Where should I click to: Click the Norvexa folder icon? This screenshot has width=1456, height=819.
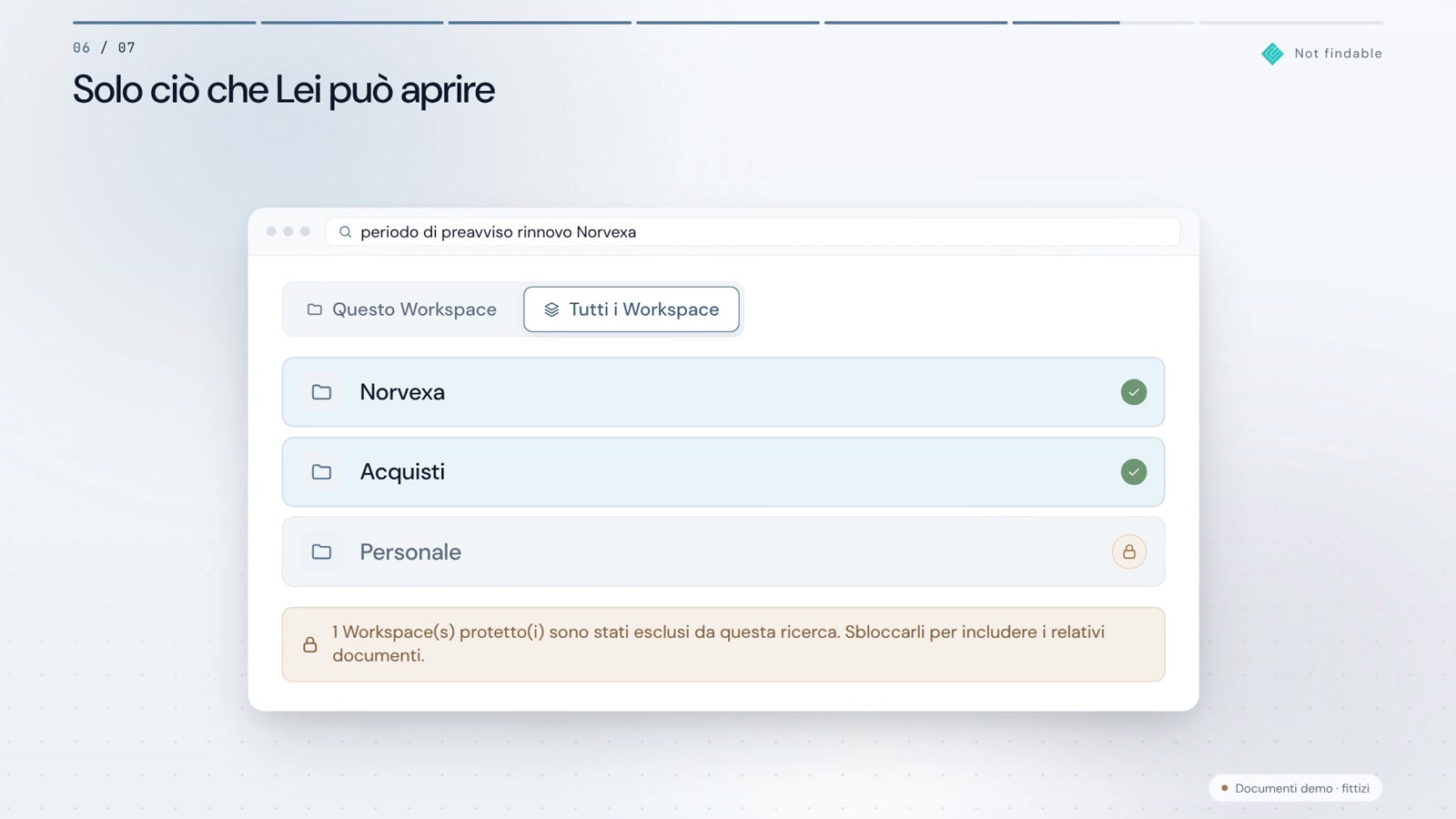321,392
